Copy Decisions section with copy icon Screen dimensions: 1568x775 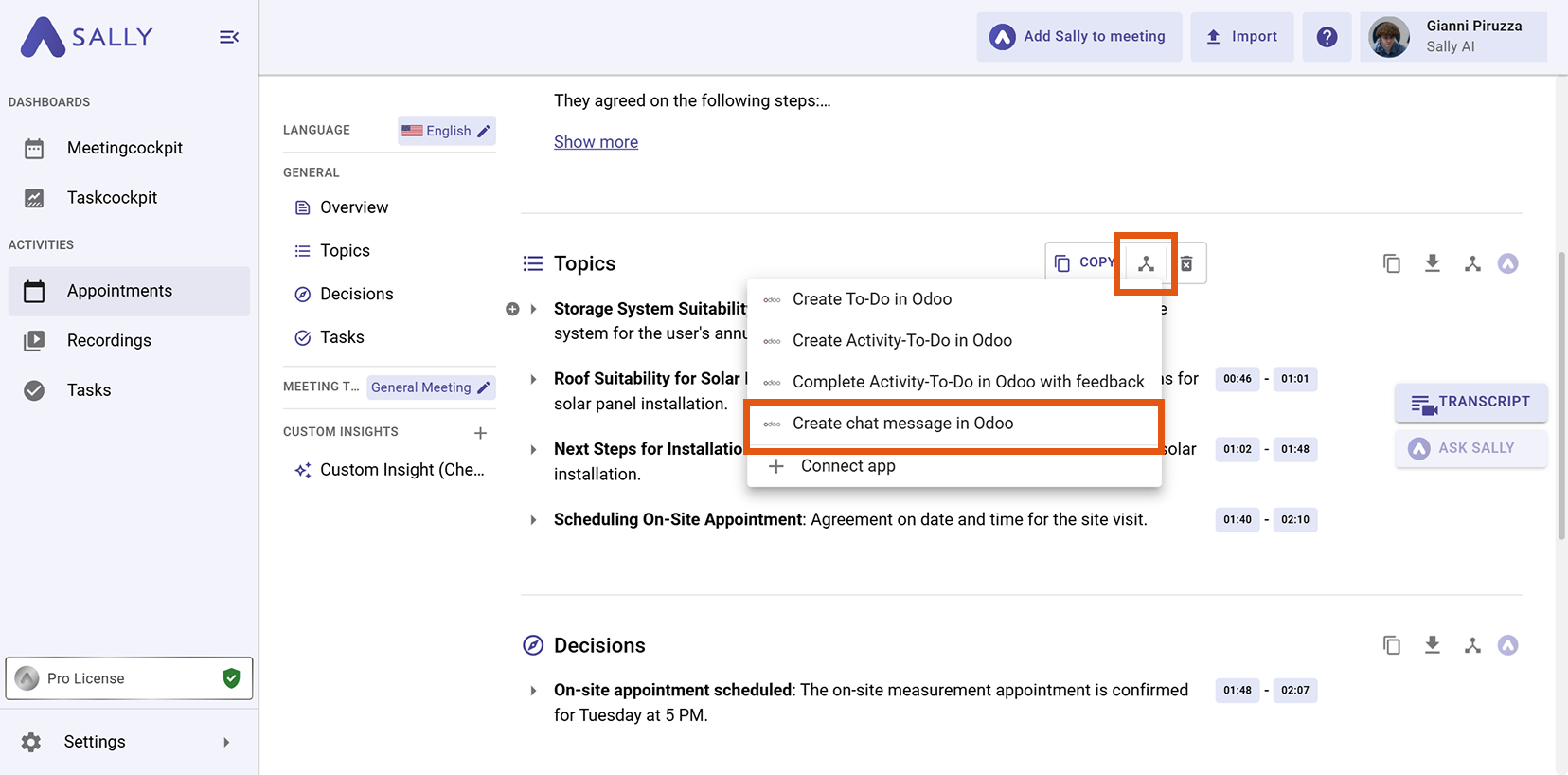tap(1391, 645)
